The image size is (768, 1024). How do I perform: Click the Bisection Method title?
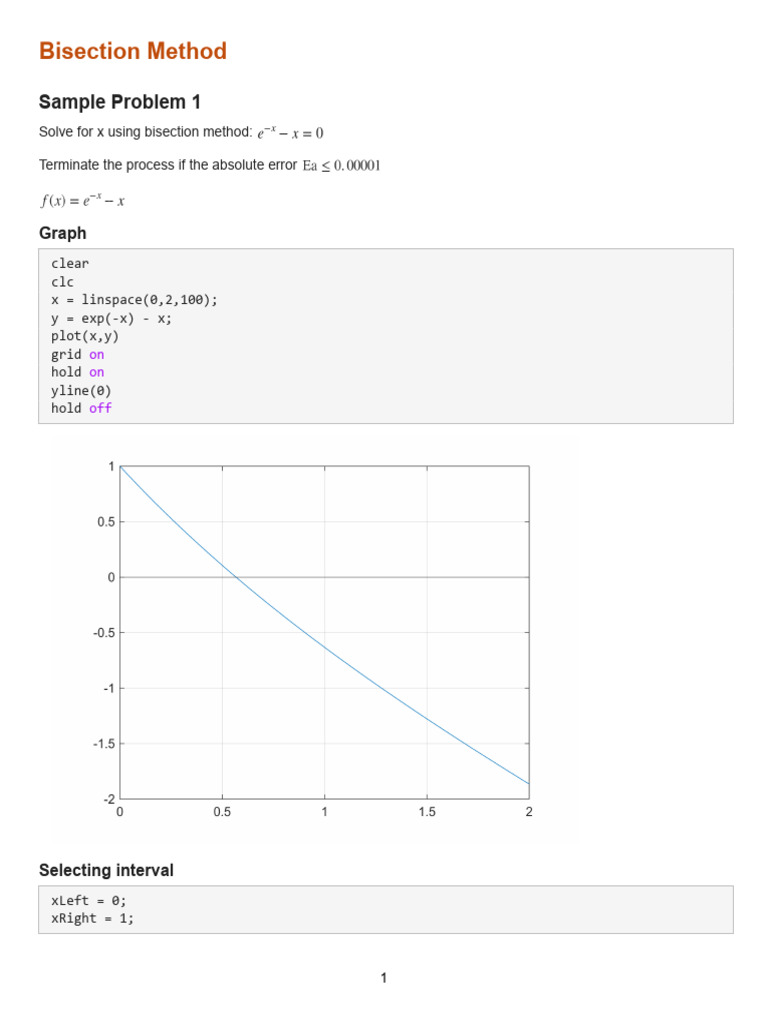point(133,51)
